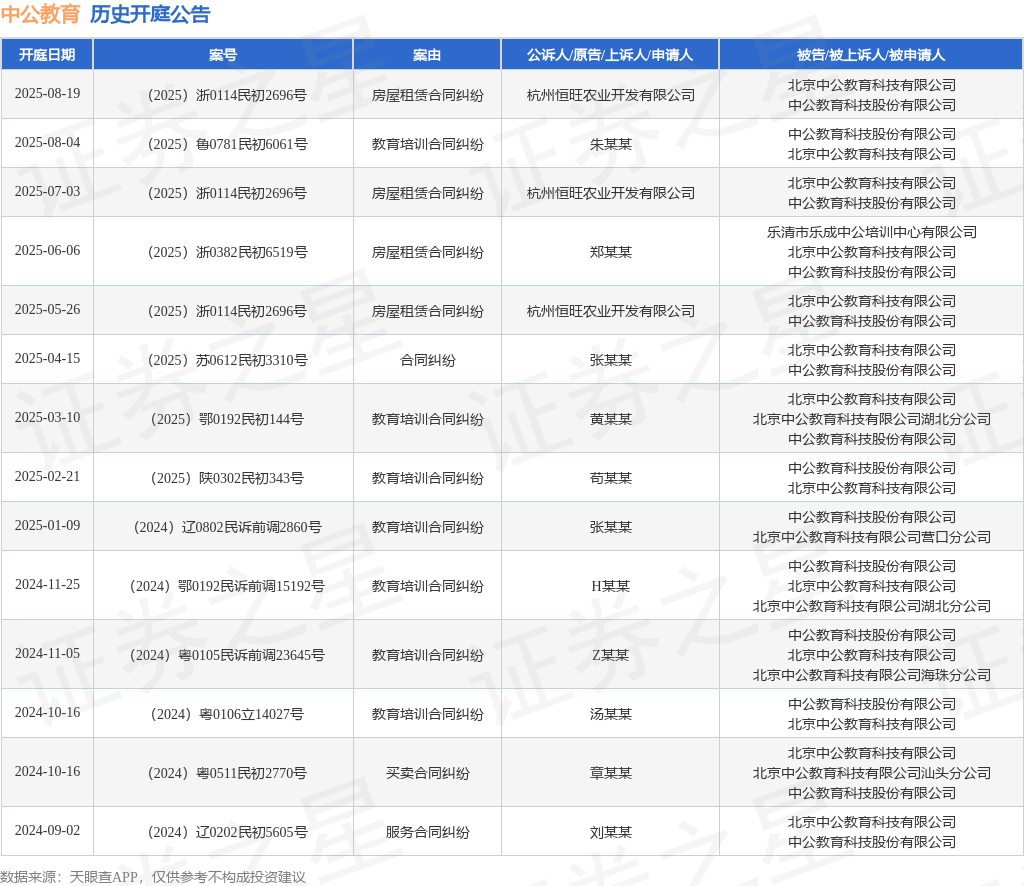Image resolution: width=1024 pixels, height=886 pixels.
Task: Select case number (2024)粤0511民初2770号
Action: (227, 773)
